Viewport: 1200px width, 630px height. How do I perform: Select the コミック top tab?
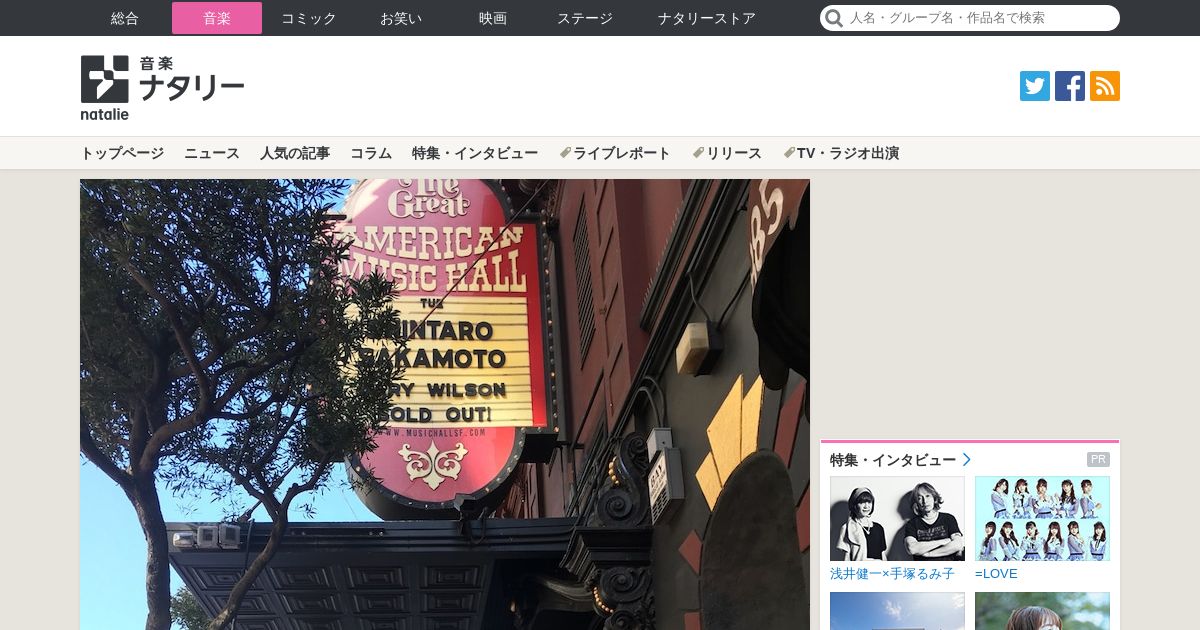coord(309,18)
